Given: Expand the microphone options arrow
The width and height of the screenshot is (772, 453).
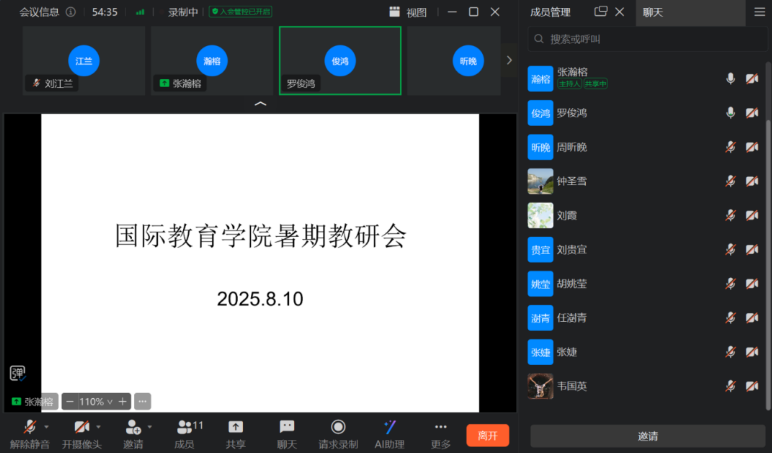Looking at the screenshot, I should pyautogui.click(x=46, y=426).
